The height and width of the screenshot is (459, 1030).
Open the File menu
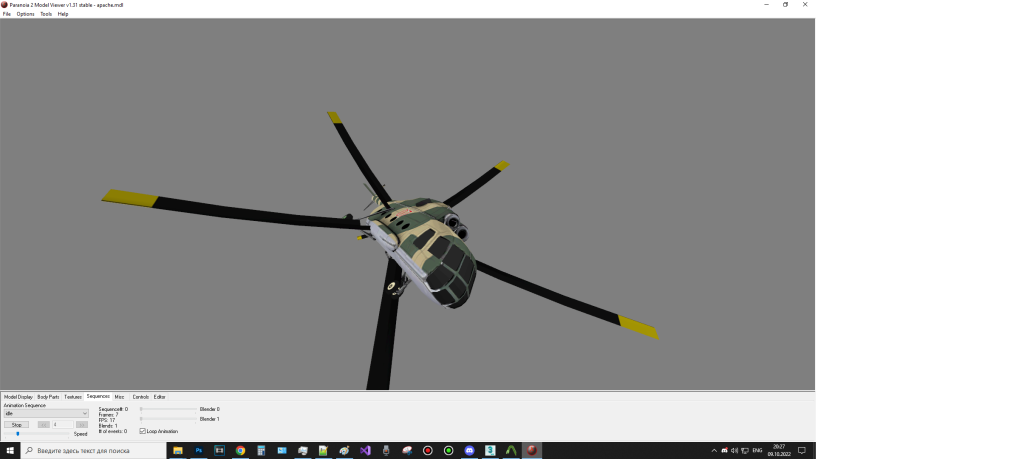click(7, 14)
